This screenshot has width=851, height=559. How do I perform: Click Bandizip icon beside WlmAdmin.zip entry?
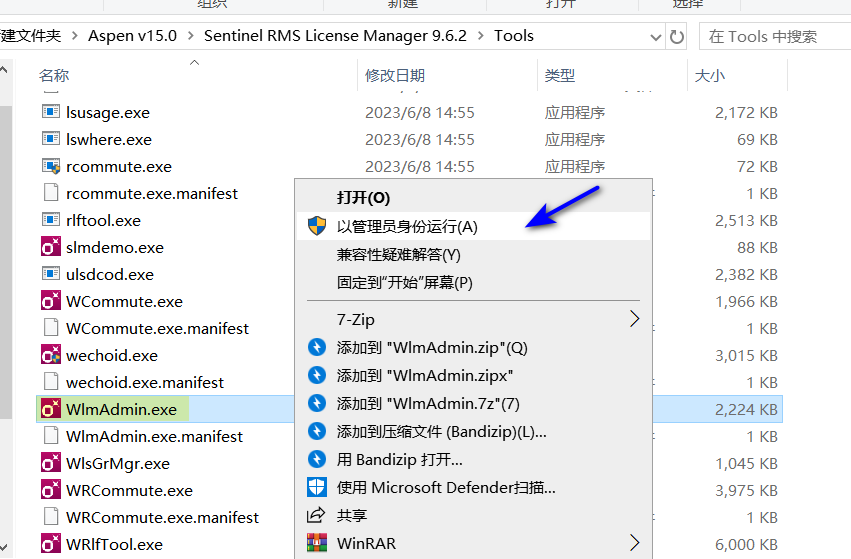(x=317, y=347)
